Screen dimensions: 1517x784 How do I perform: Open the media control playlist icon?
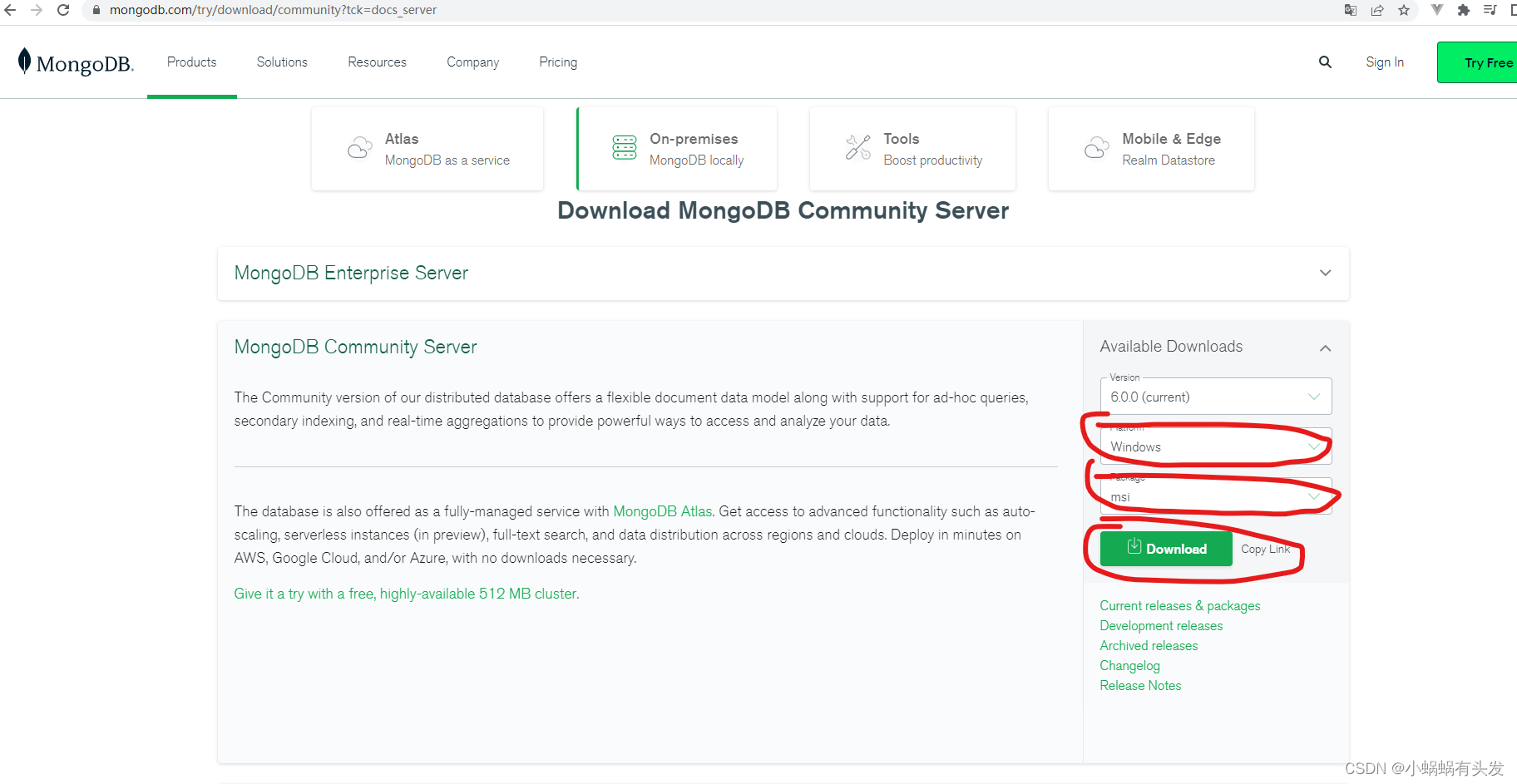click(x=1490, y=10)
